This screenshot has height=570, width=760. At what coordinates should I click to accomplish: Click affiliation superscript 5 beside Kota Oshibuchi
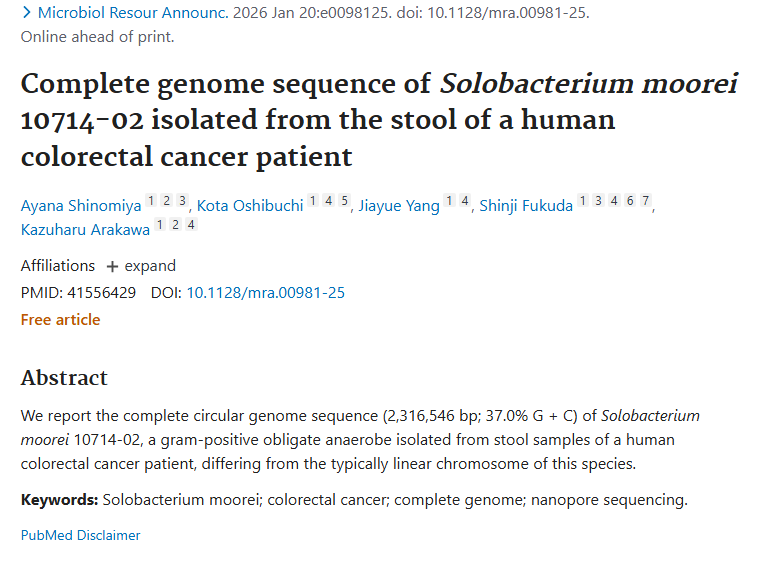coord(345,201)
